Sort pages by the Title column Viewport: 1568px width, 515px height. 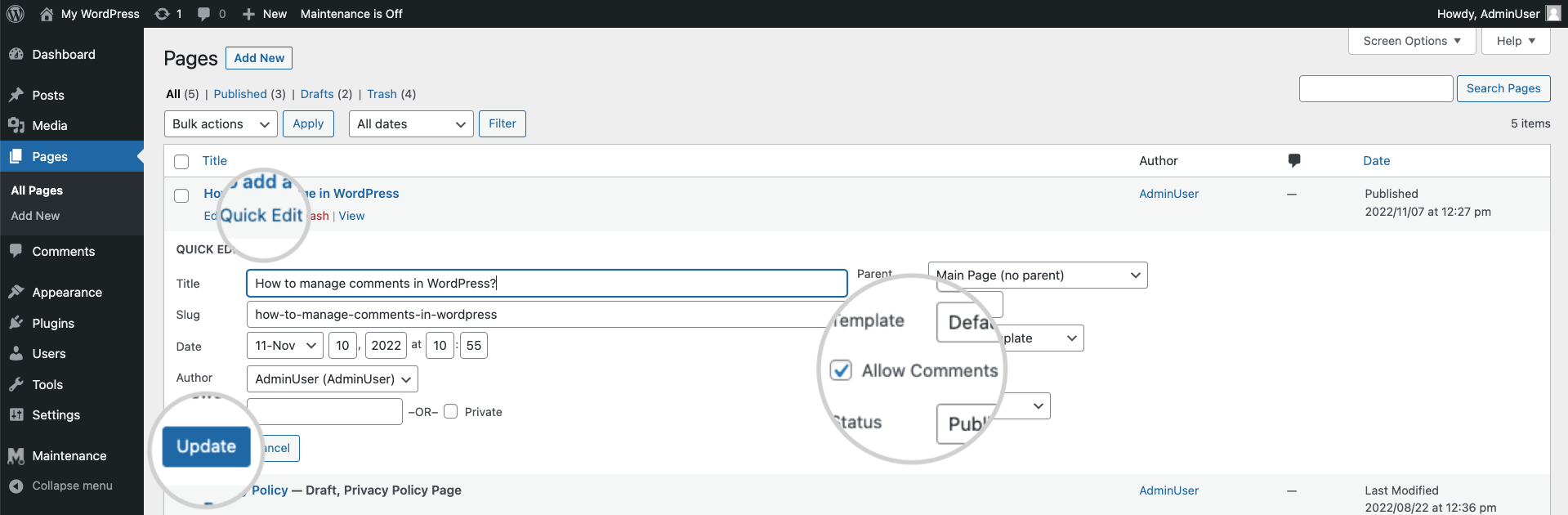215,161
